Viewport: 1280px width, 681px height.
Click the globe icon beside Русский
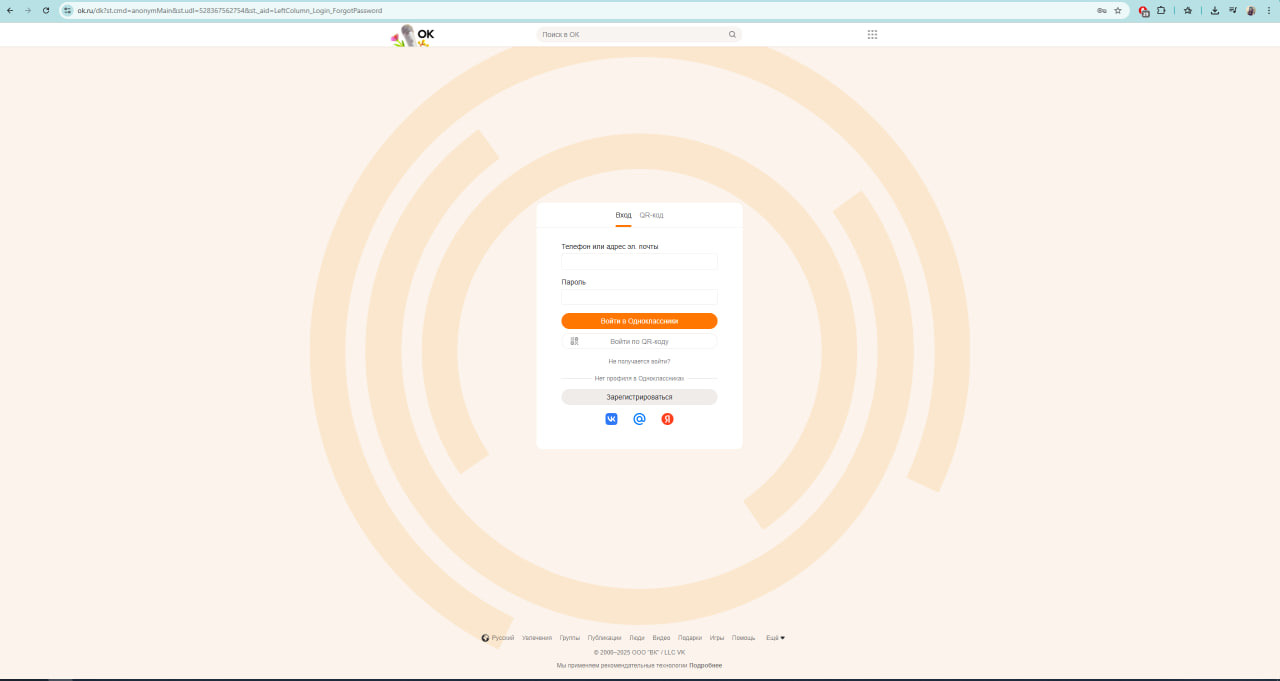(x=485, y=638)
